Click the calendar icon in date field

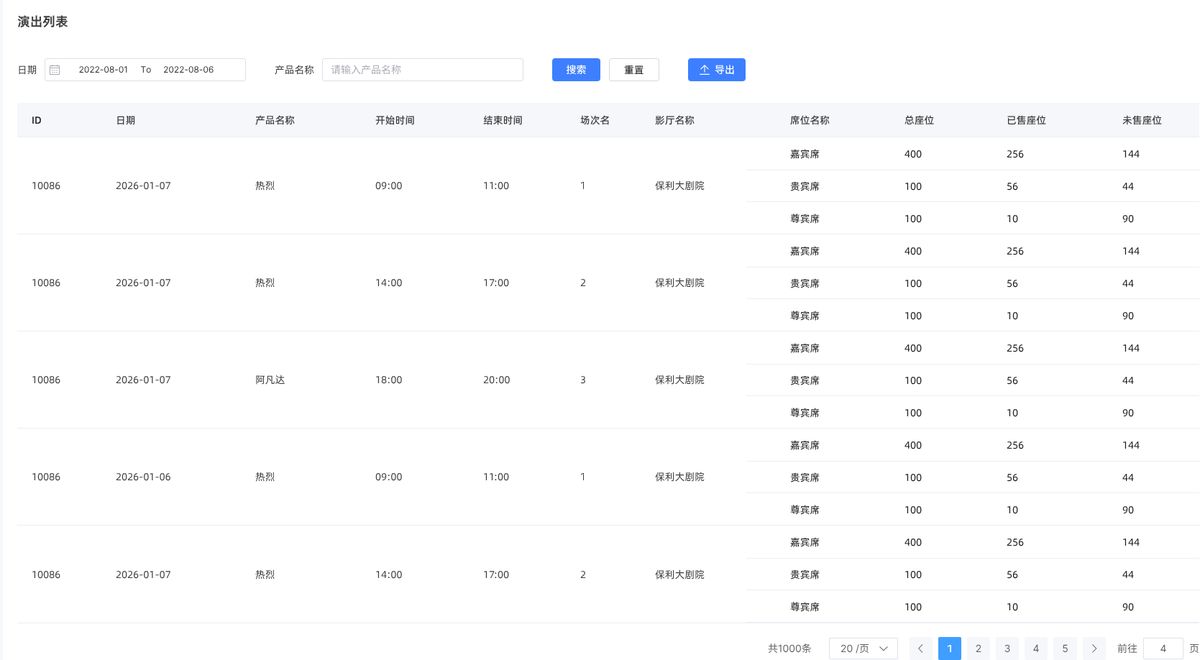click(55, 70)
